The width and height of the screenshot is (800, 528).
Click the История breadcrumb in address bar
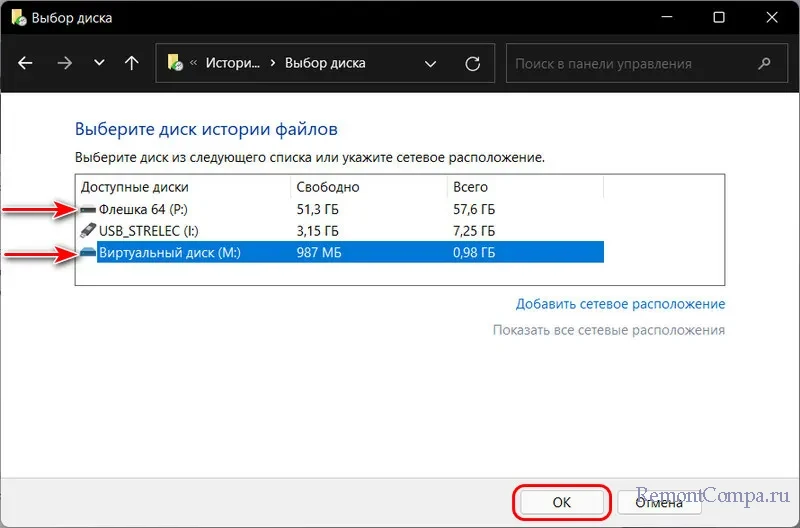tap(232, 63)
